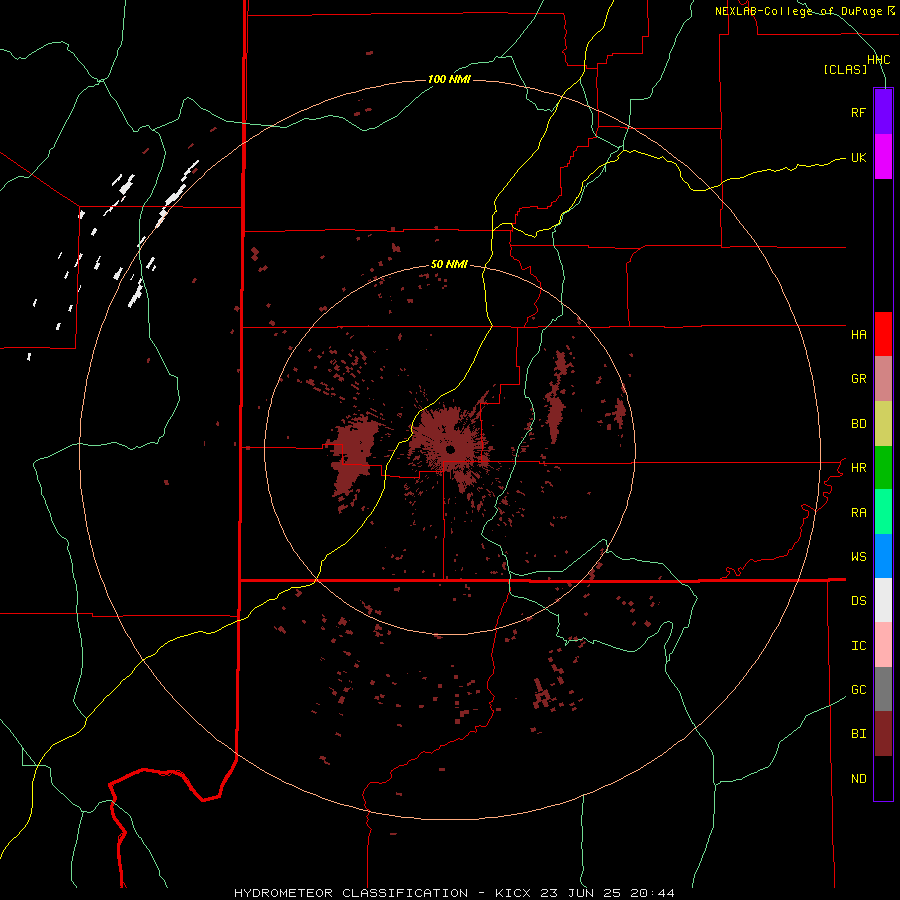Screen dimensions: 900x900
Task: Select the HR green legend swatch
Action: click(883, 467)
